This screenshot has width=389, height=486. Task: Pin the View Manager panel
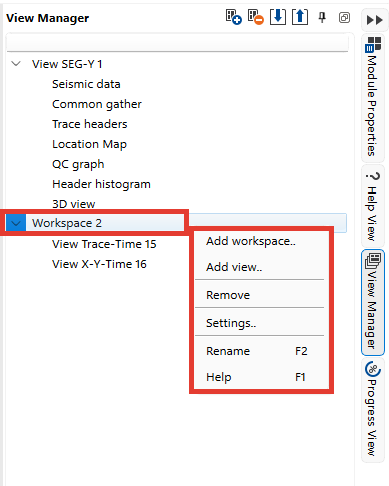click(x=322, y=17)
